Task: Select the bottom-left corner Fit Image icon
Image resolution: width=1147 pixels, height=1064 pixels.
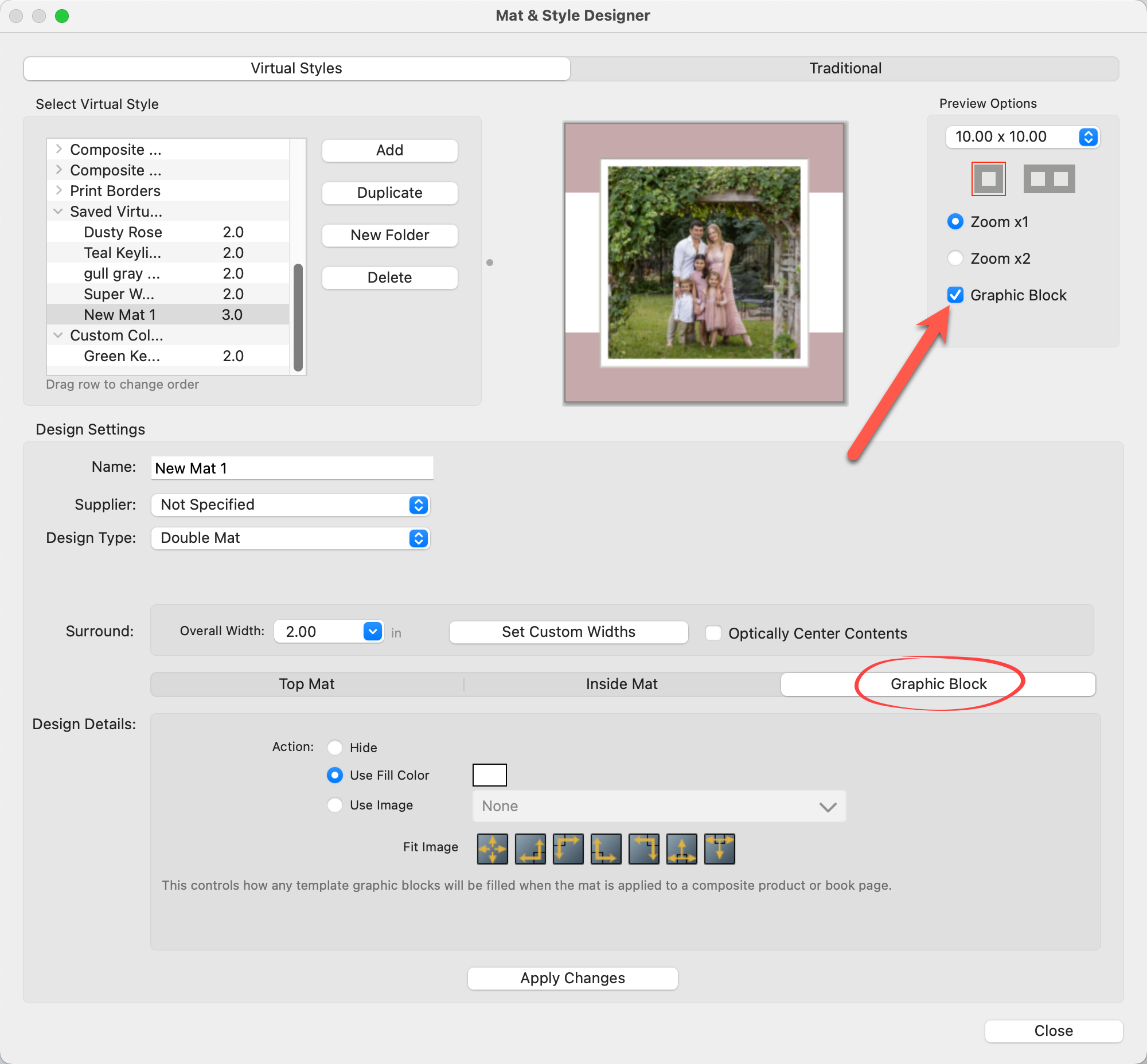Action: 606,848
